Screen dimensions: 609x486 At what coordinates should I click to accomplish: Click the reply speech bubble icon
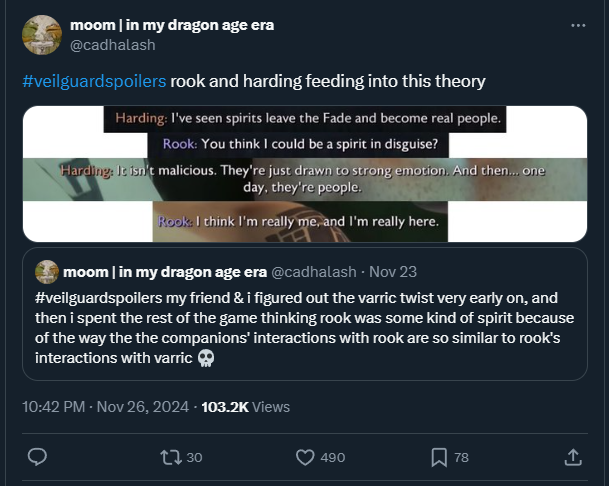[x=36, y=457]
